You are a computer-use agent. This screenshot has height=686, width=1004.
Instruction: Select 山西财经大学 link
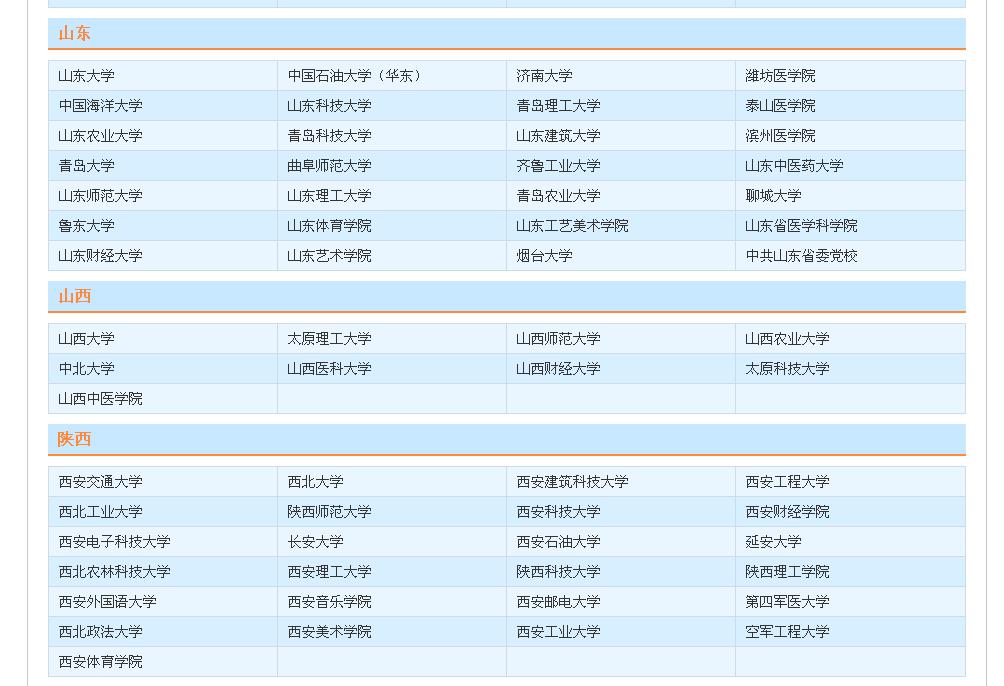point(558,369)
